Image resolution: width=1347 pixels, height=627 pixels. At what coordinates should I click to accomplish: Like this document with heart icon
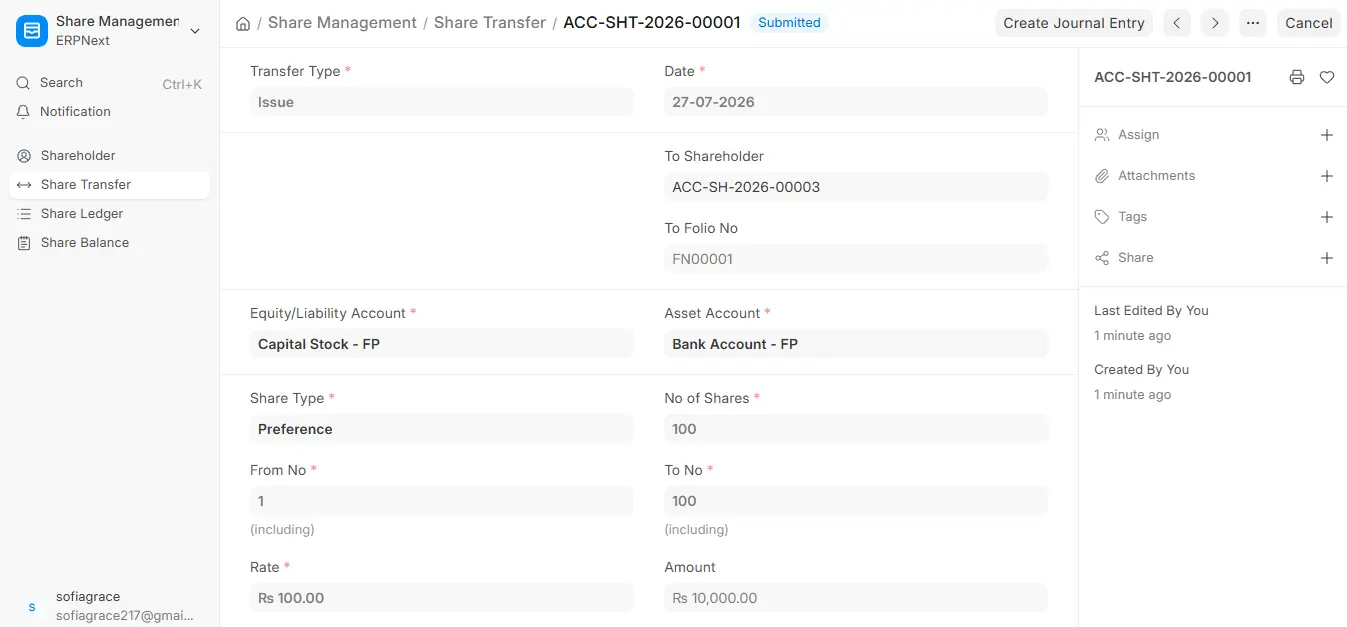(x=1327, y=77)
